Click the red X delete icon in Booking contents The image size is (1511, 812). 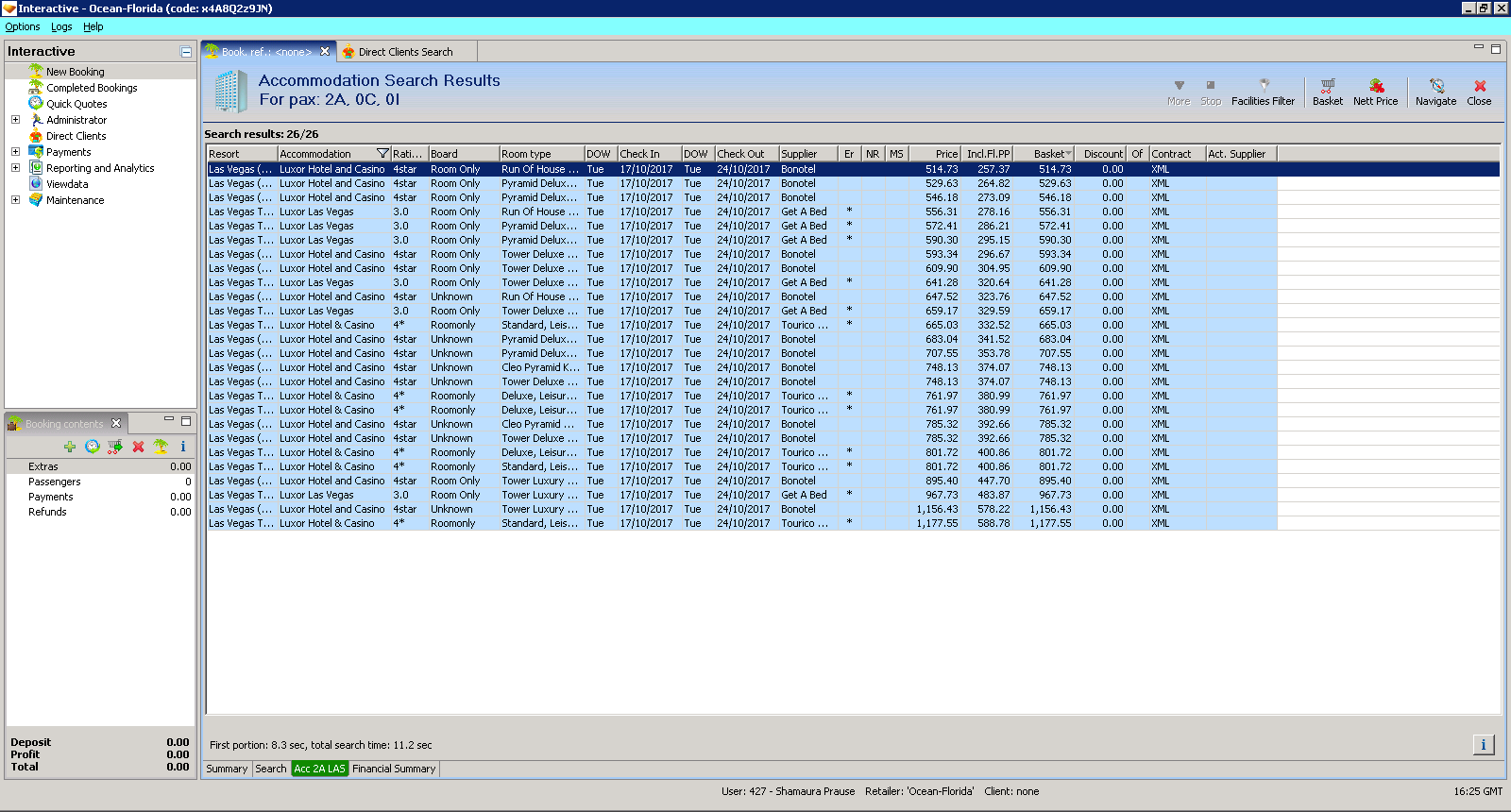click(x=138, y=447)
